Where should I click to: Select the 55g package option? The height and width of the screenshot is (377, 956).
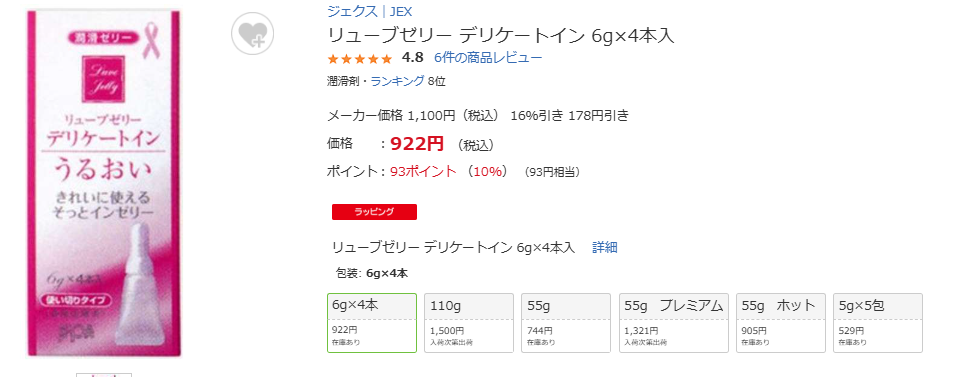[x=566, y=323]
